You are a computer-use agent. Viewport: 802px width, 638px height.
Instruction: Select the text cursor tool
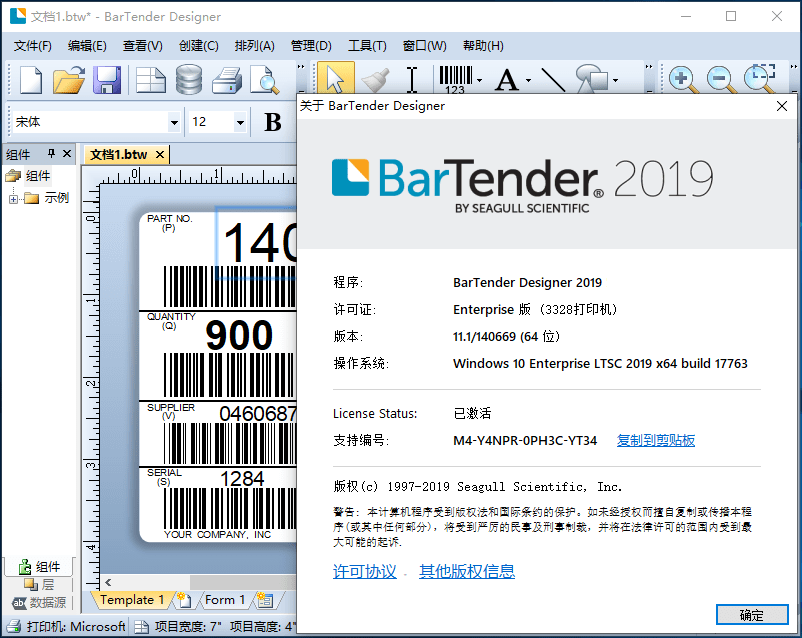[412, 80]
